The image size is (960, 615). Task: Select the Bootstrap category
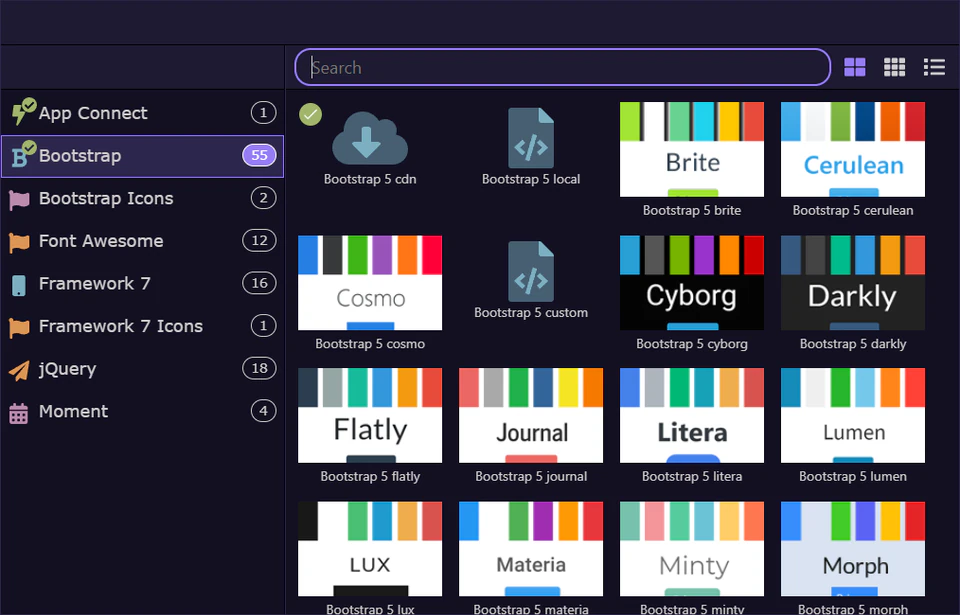[x=142, y=156]
